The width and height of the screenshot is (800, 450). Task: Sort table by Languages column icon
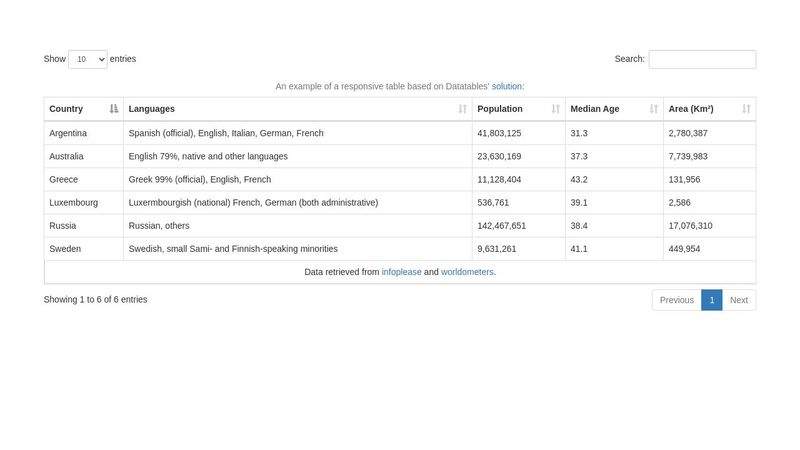(x=462, y=109)
